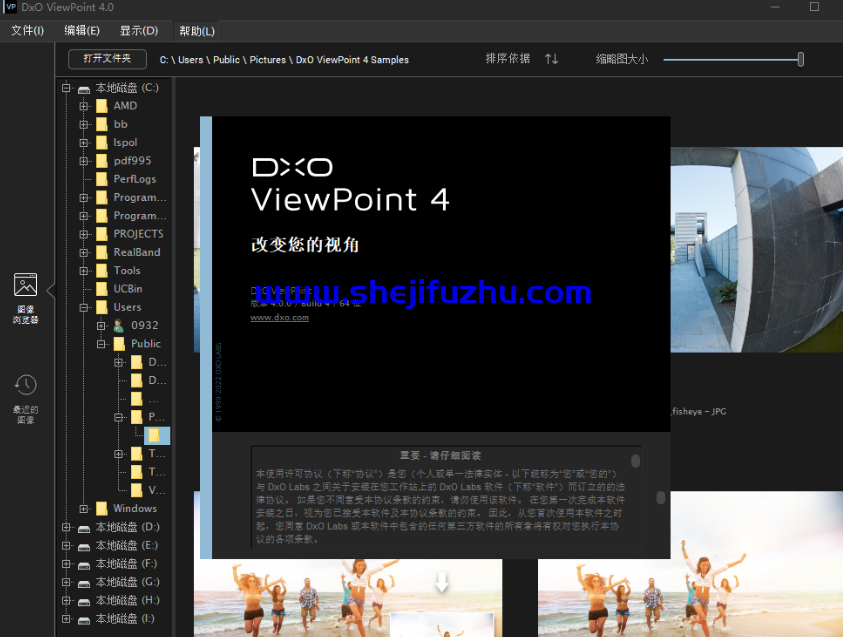Open the 文件 menu
This screenshot has height=637, width=843.
(x=27, y=31)
